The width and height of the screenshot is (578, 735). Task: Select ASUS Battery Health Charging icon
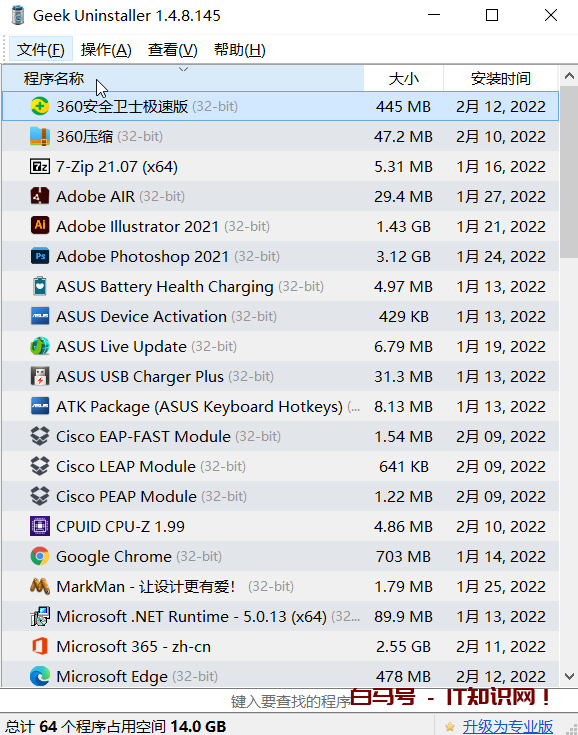pos(40,286)
